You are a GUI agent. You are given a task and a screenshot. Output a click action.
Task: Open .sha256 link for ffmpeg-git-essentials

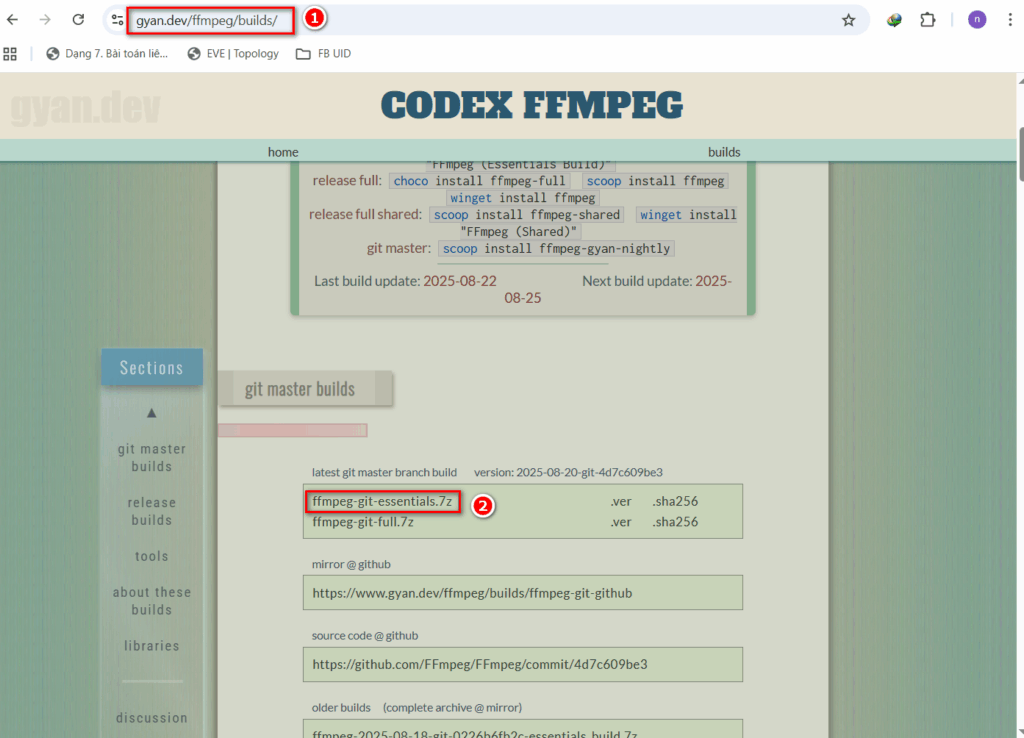pyautogui.click(x=675, y=502)
